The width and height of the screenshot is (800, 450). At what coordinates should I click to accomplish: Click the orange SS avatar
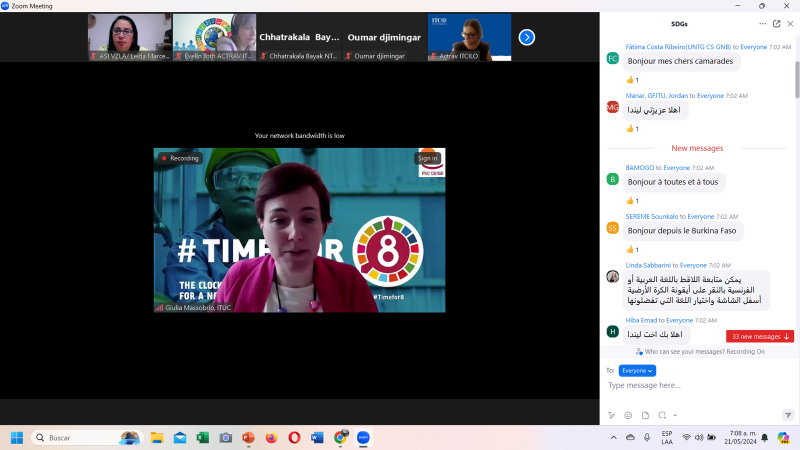(613, 228)
